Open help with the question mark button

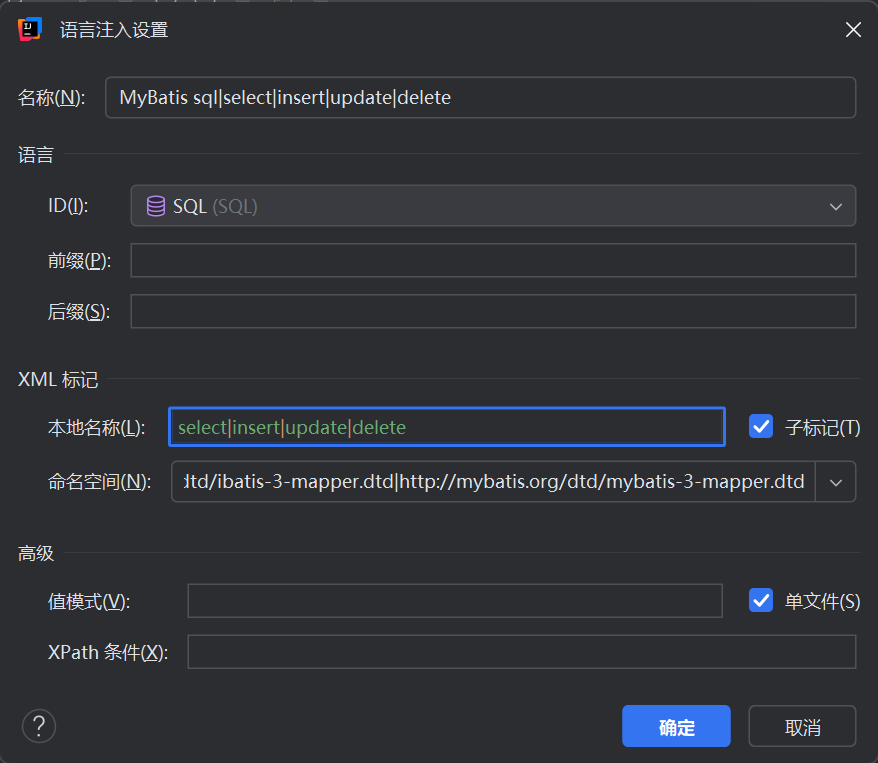[39, 726]
